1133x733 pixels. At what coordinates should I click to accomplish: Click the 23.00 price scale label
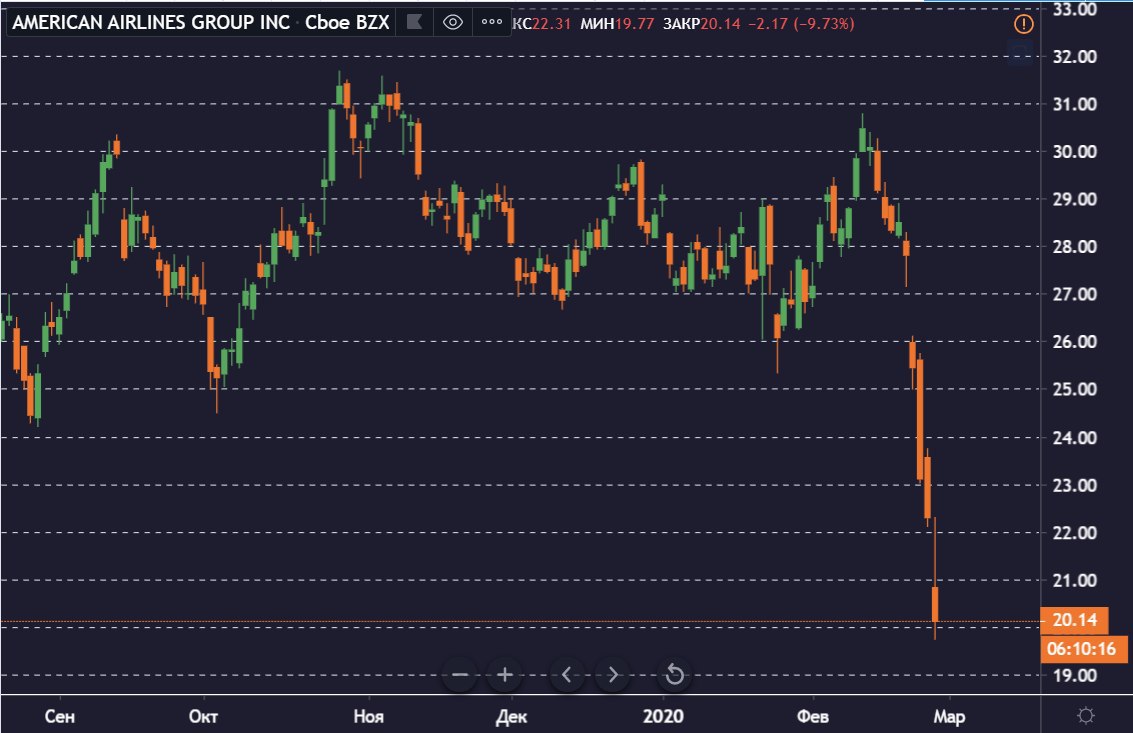tap(1074, 485)
